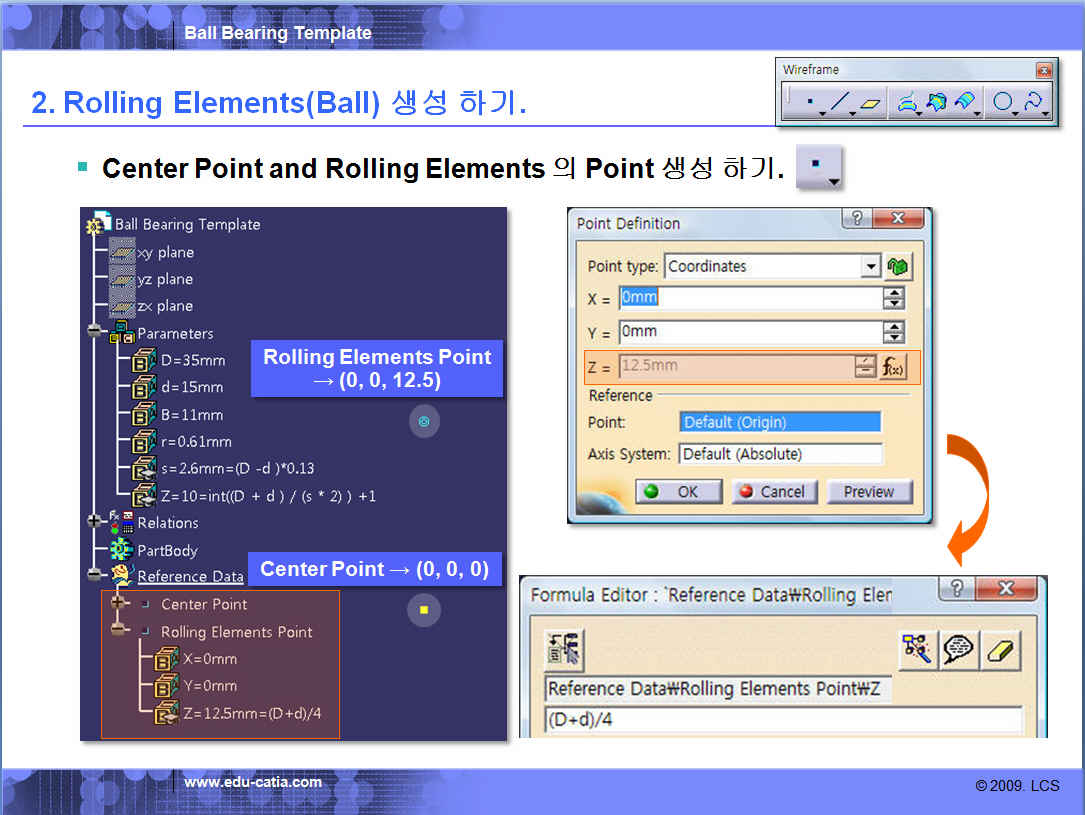Open formula editor via f(x) button
Screen dimensions: 1085x815
click(893, 367)
